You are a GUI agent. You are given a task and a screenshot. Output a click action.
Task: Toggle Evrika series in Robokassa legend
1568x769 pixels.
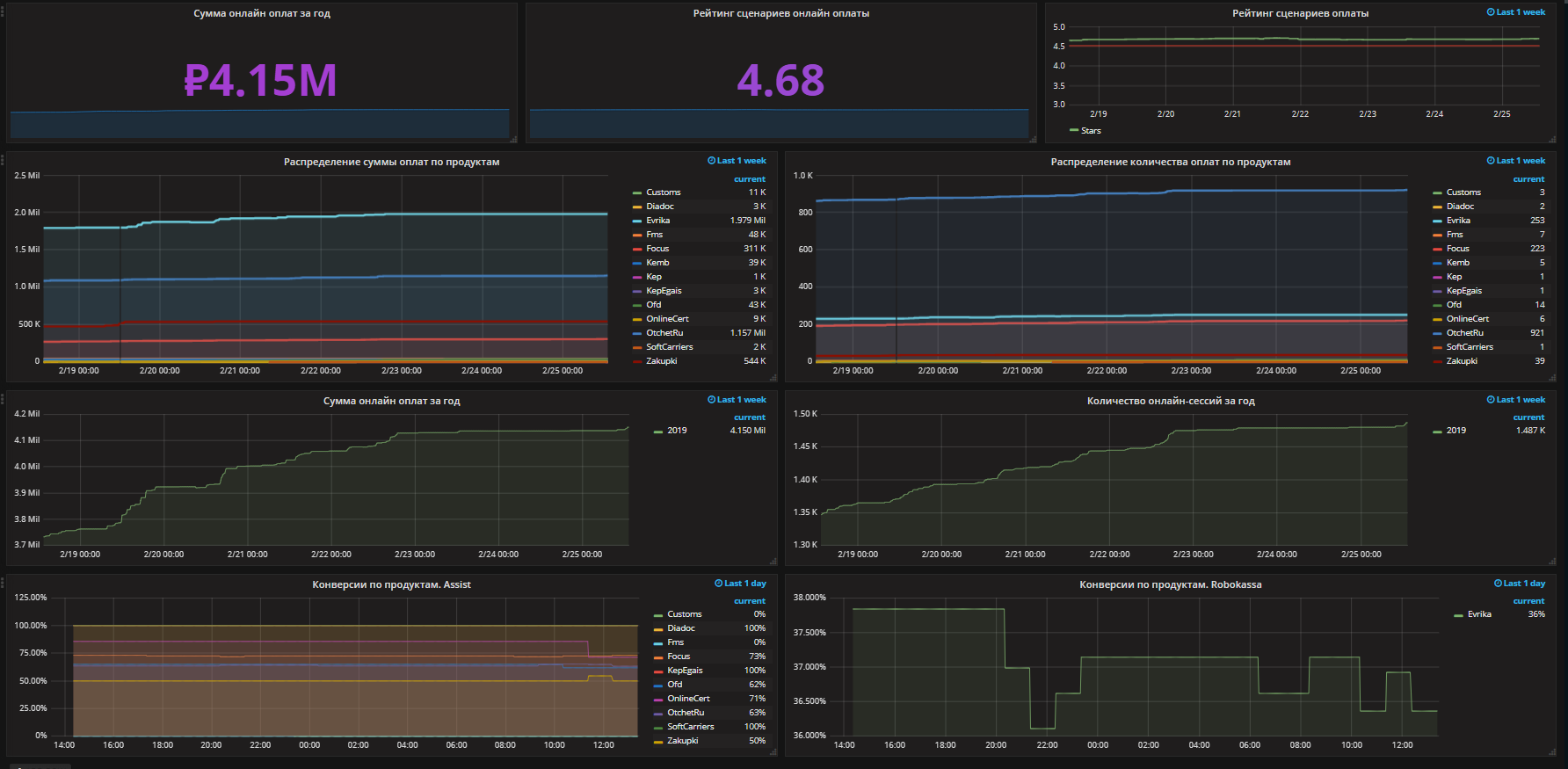coord(1479,614)
